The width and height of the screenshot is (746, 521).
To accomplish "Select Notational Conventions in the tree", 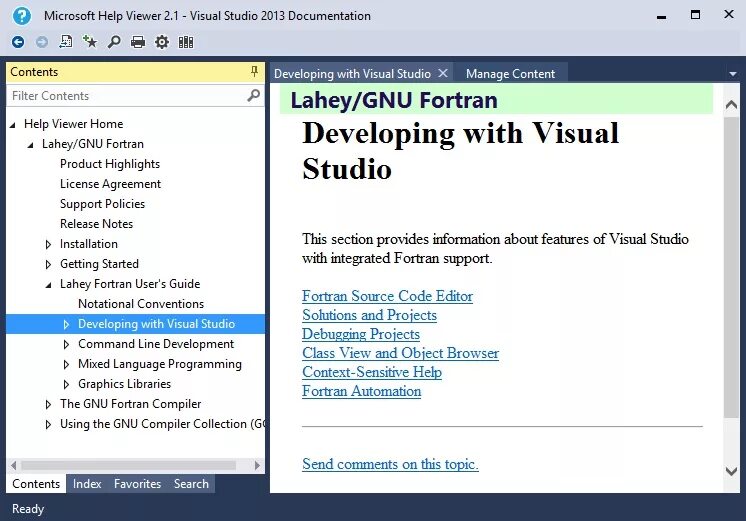I will pyautogui.click(x=141, y=304).
